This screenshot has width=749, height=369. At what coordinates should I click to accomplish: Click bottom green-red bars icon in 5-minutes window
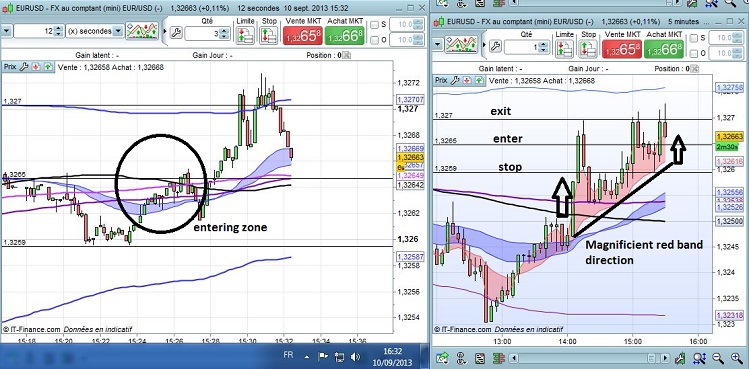(x=498, y=357)
